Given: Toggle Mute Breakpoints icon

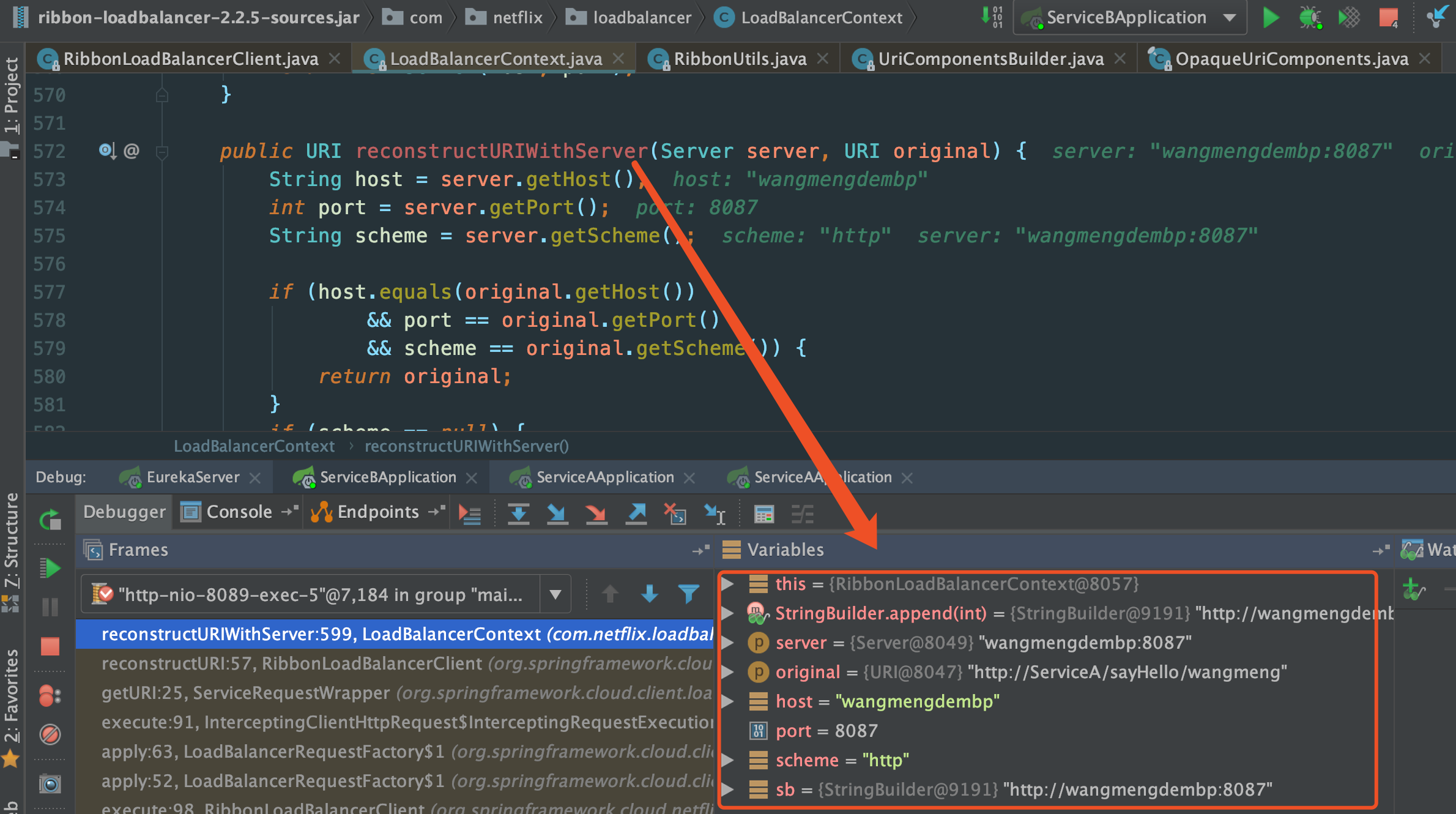Looking at the screenshot, I should (50, 734).
